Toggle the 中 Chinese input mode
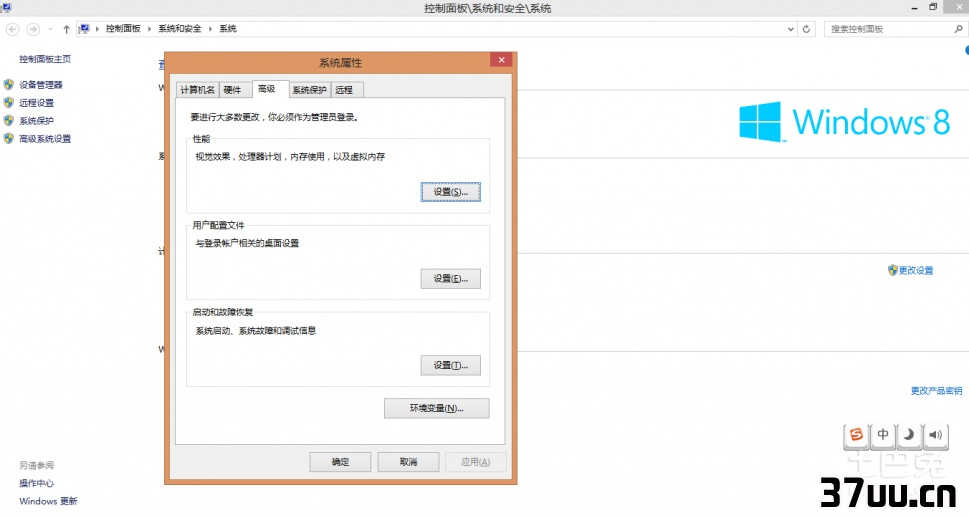 point(883,435)
